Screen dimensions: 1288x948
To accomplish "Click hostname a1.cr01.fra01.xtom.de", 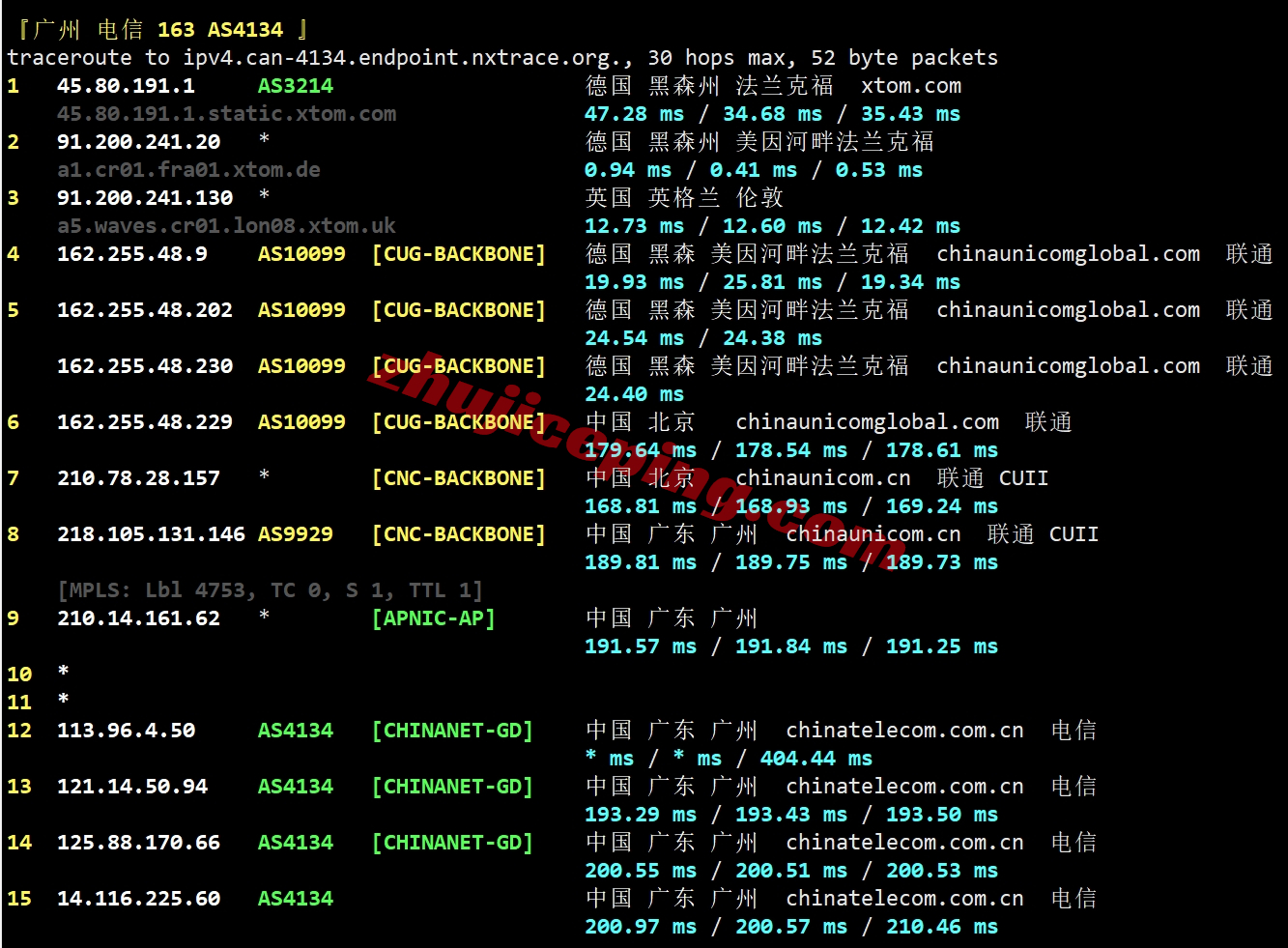I will click(x=188, y=170).
